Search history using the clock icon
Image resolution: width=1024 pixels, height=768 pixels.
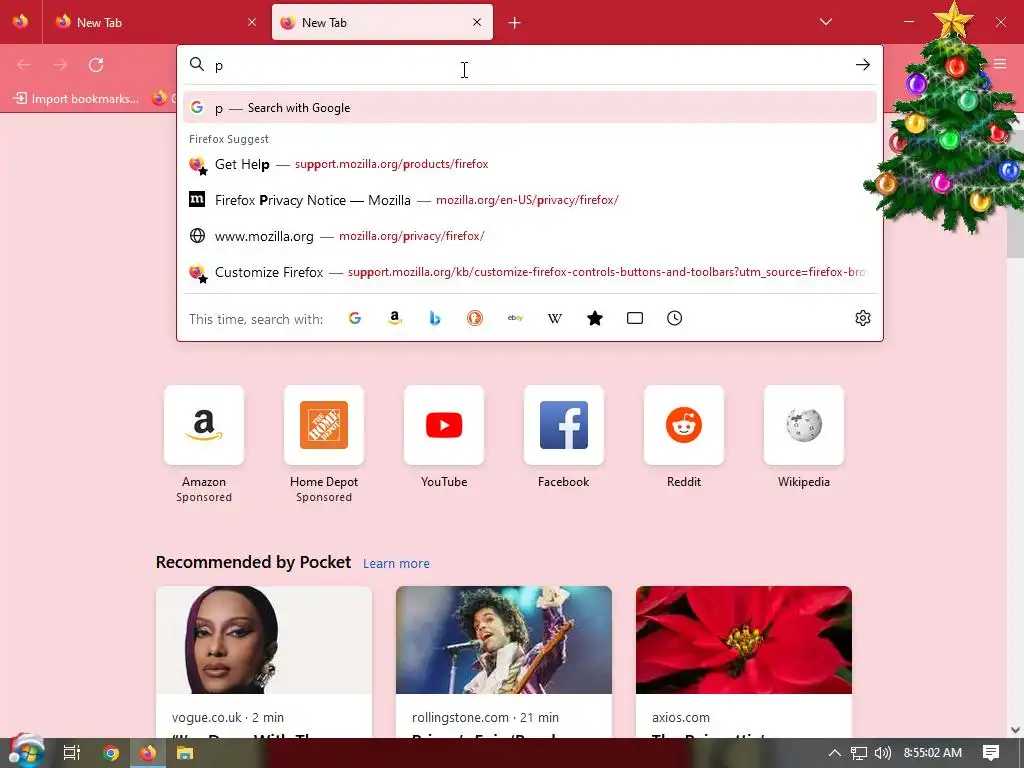click(675, 318)
